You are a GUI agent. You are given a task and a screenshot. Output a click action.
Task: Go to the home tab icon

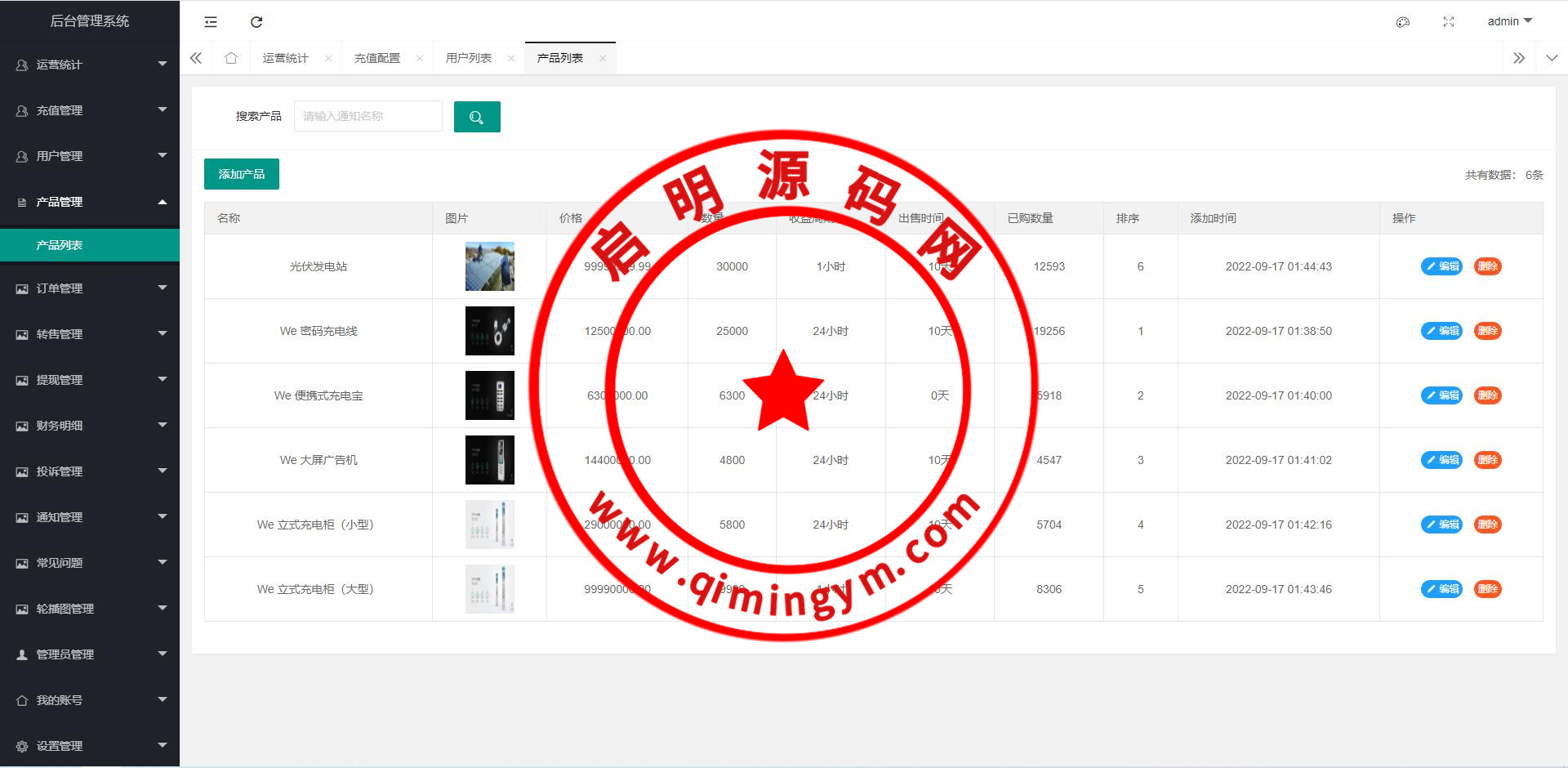[x=231, y=58]
